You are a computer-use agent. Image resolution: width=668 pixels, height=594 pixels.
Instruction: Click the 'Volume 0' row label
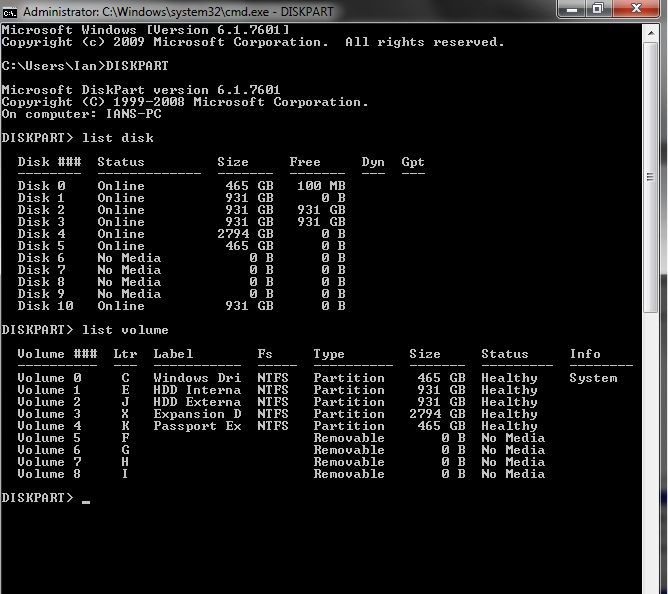49,378
